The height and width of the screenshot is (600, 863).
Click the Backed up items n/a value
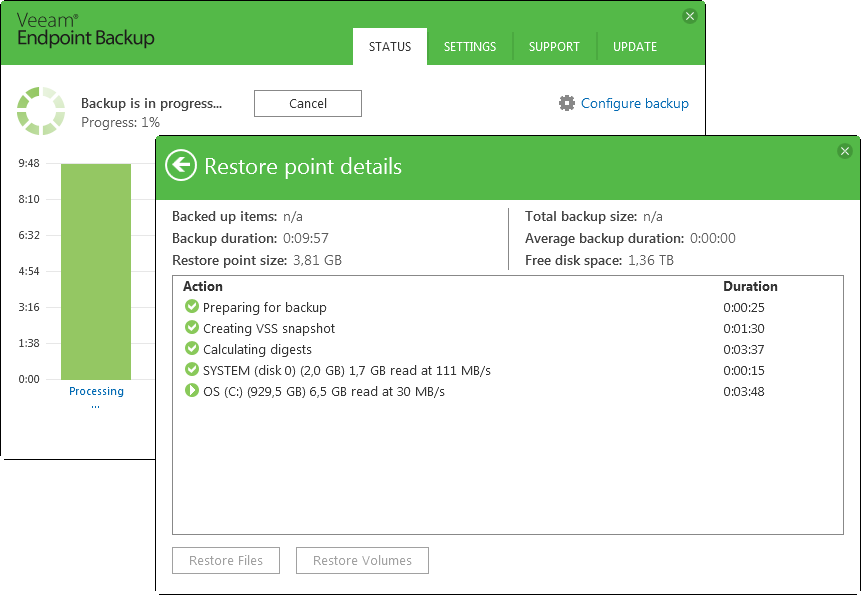(292, 216)
